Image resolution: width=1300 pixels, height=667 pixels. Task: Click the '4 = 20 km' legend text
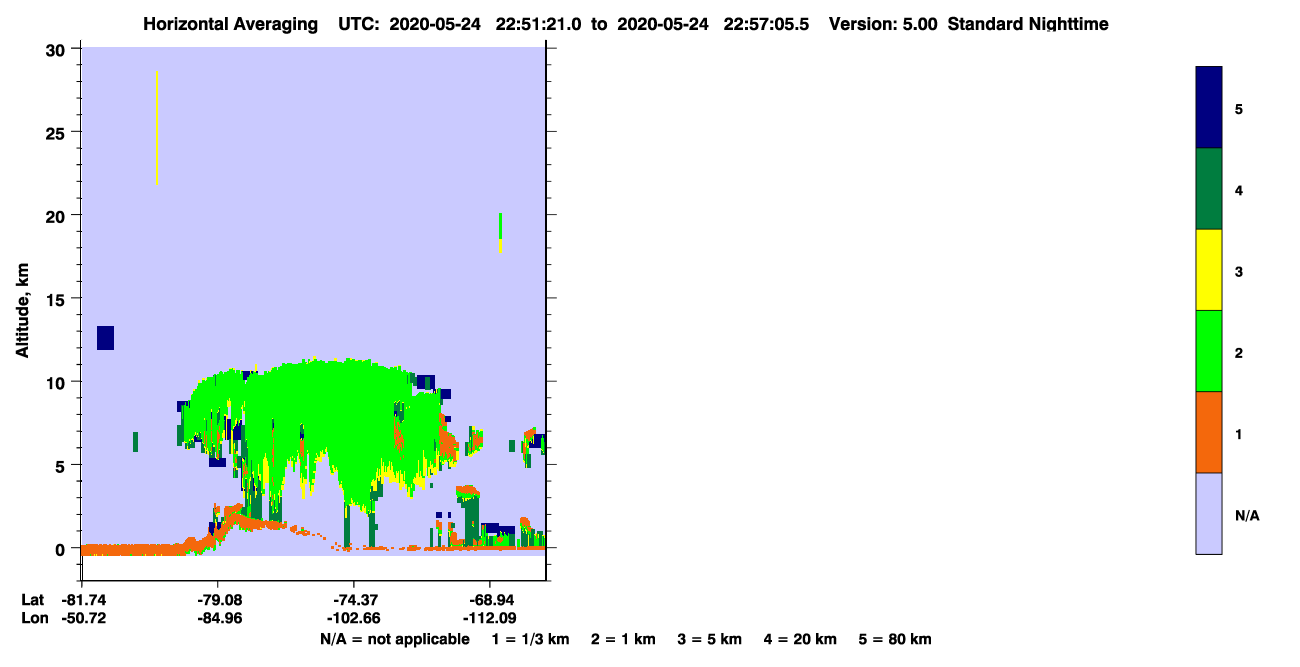pyautogui.click(x=801, y=639)
